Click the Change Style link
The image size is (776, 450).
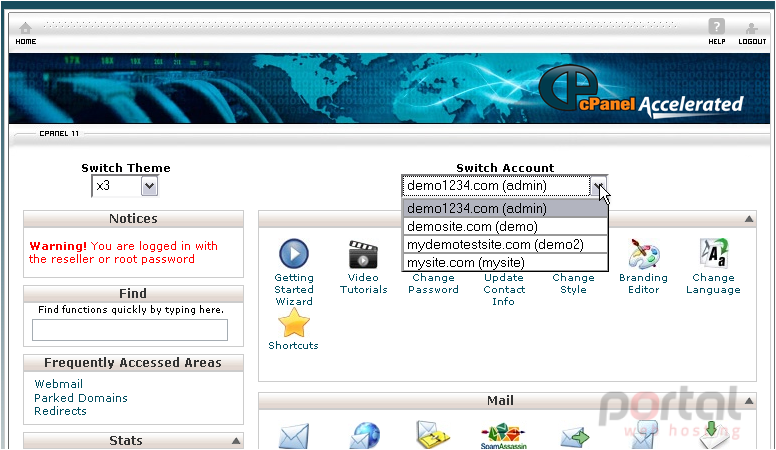point(573,284)
